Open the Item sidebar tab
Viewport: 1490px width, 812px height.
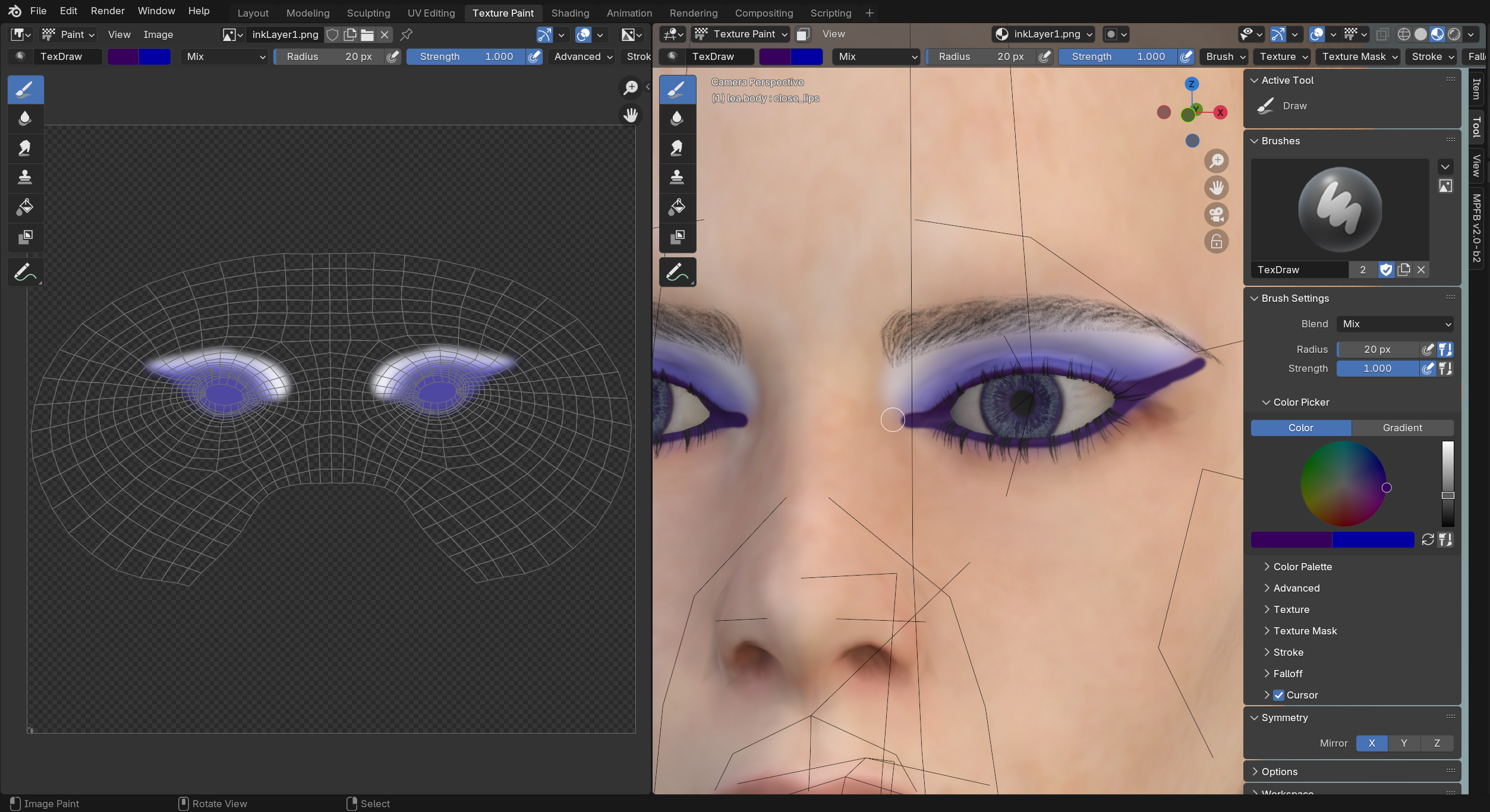point(1476,89)
